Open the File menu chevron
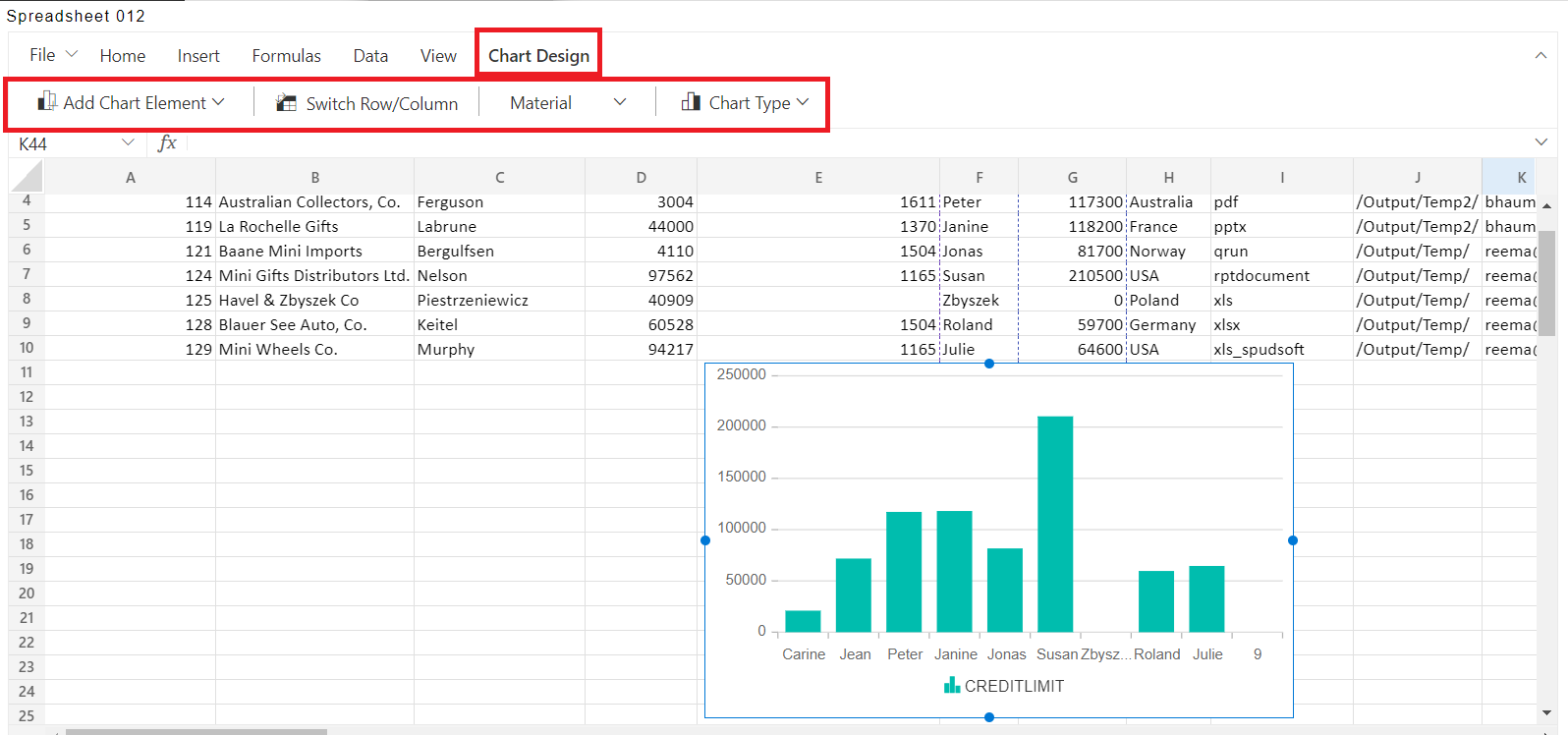The image size is (1568, 735). (x=71, y=54)
